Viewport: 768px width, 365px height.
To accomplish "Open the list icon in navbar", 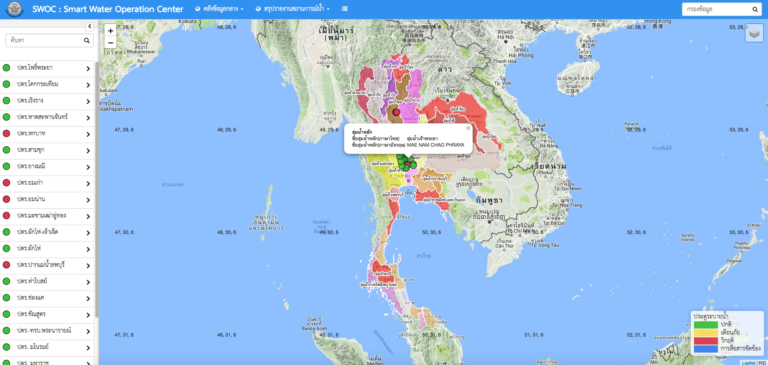I will coord(345,9).
